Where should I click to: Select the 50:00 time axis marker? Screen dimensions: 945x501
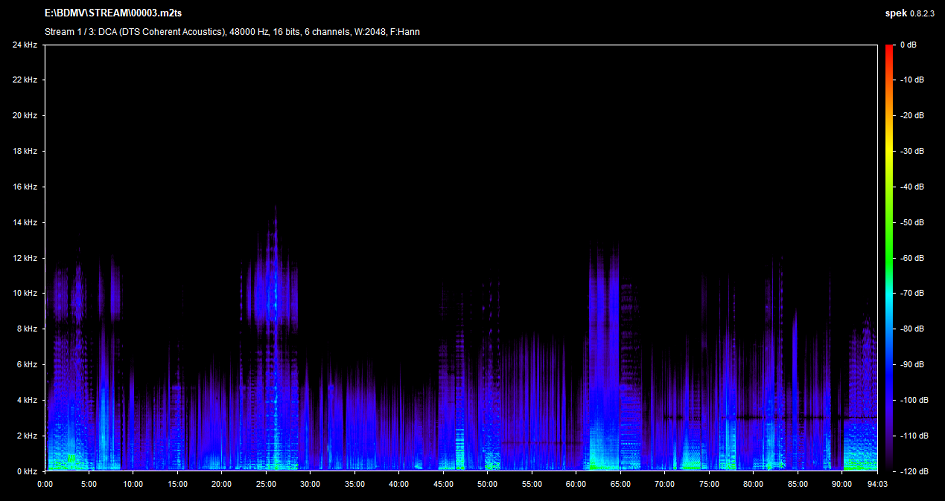pyautogui.click(x=487, y=484)
